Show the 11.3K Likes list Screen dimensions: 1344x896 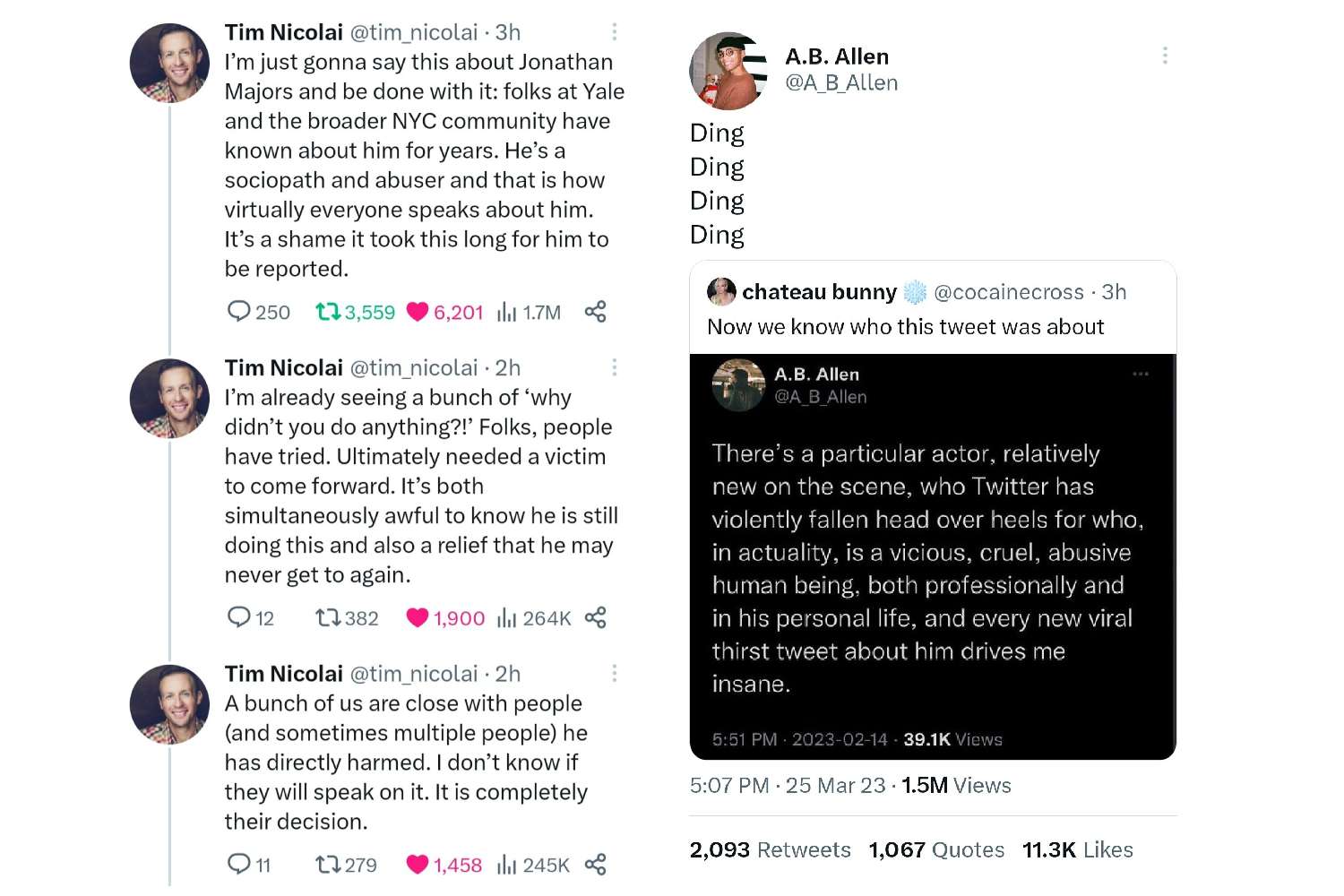tap(1077, 849)
